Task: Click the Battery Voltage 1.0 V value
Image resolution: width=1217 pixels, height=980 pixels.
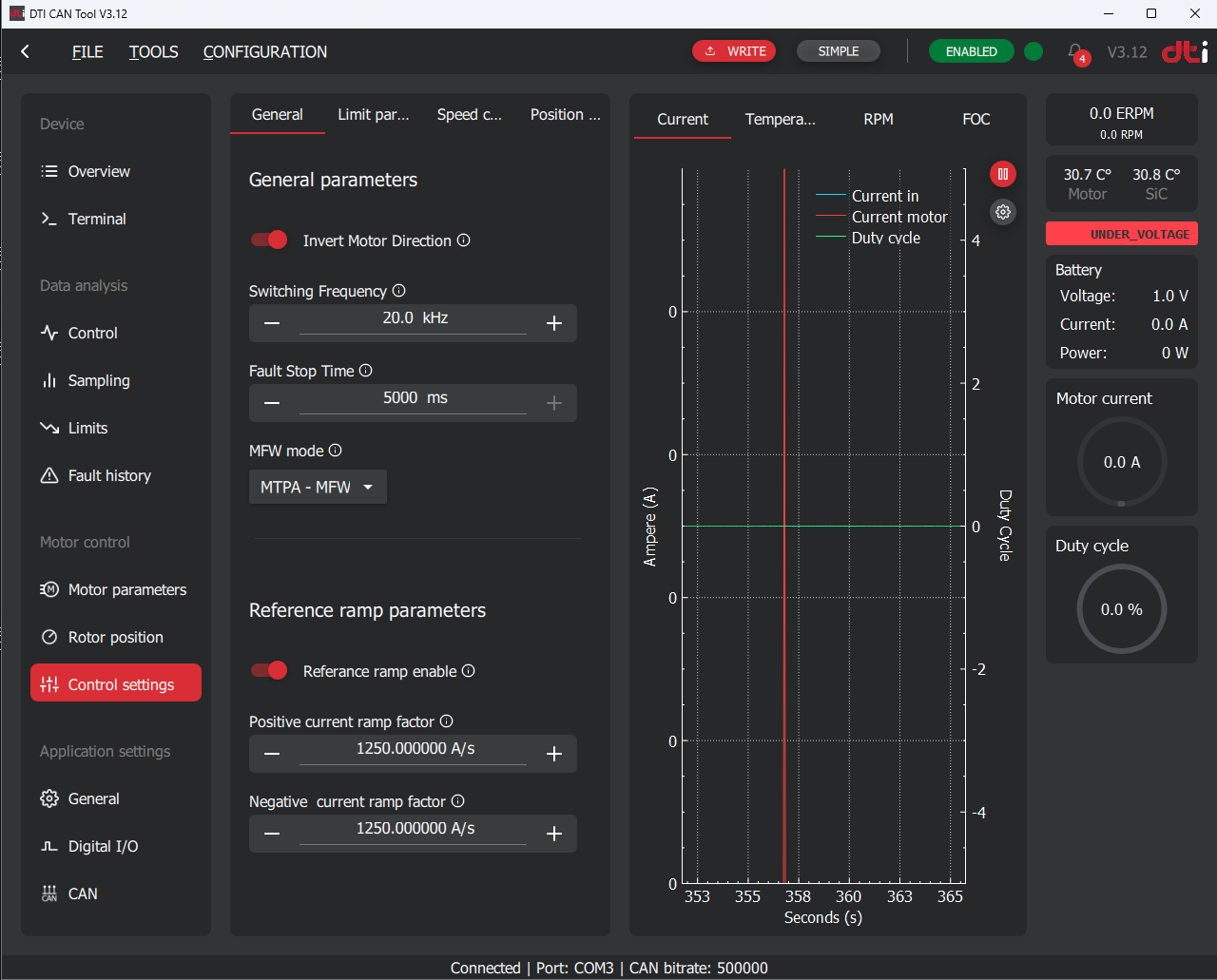Action: 1170,296
